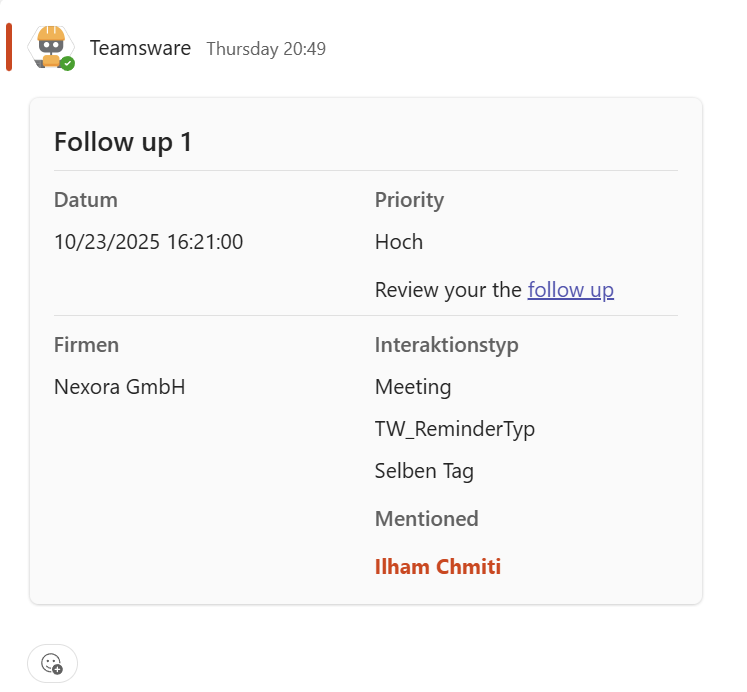Image resolution: width=747 pixels, height=692 pixels.
Task: Open the add reaction emoji button
Action: (52, 663)
